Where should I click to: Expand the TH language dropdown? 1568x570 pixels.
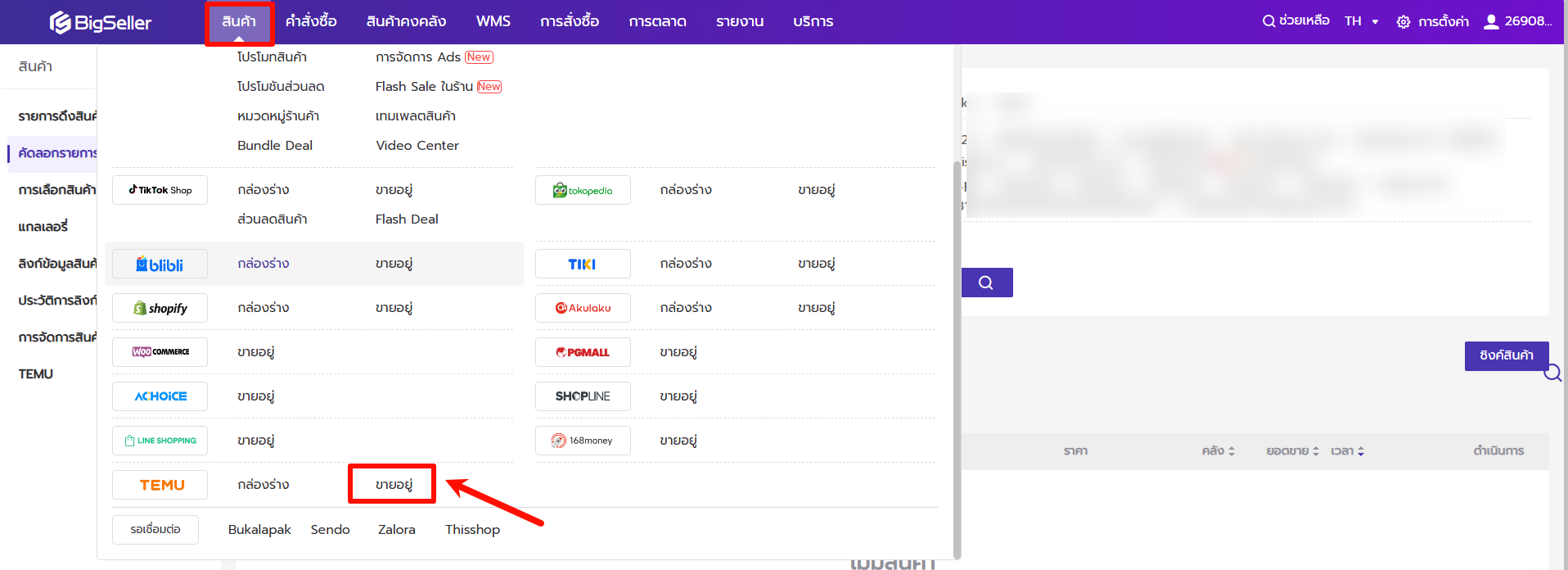tap(1362, 21)
